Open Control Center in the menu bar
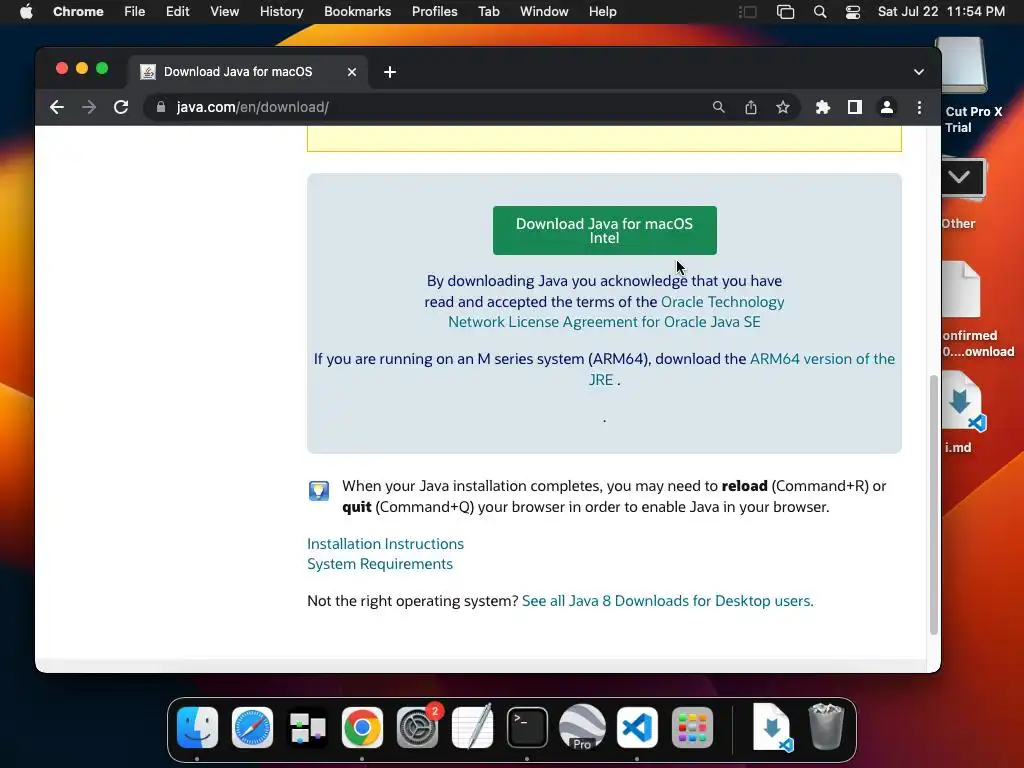The image size is (1024, 768). coord(853,12)
